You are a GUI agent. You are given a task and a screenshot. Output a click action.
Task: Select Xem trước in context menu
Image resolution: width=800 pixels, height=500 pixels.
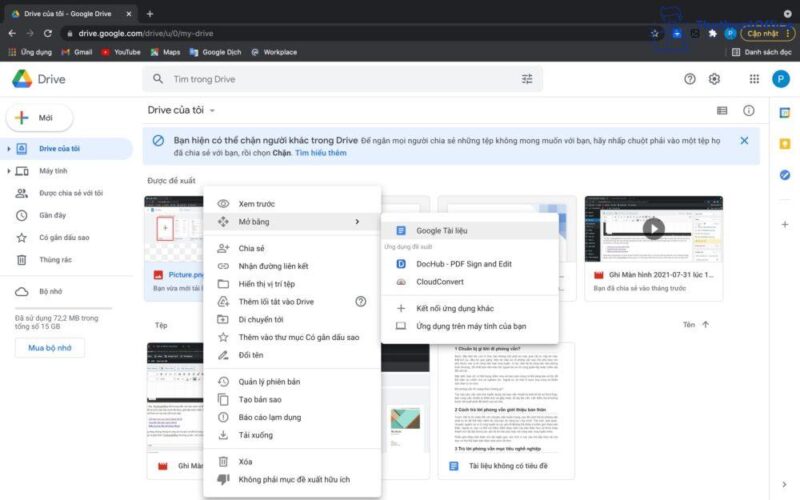click(x=292, y=204)
